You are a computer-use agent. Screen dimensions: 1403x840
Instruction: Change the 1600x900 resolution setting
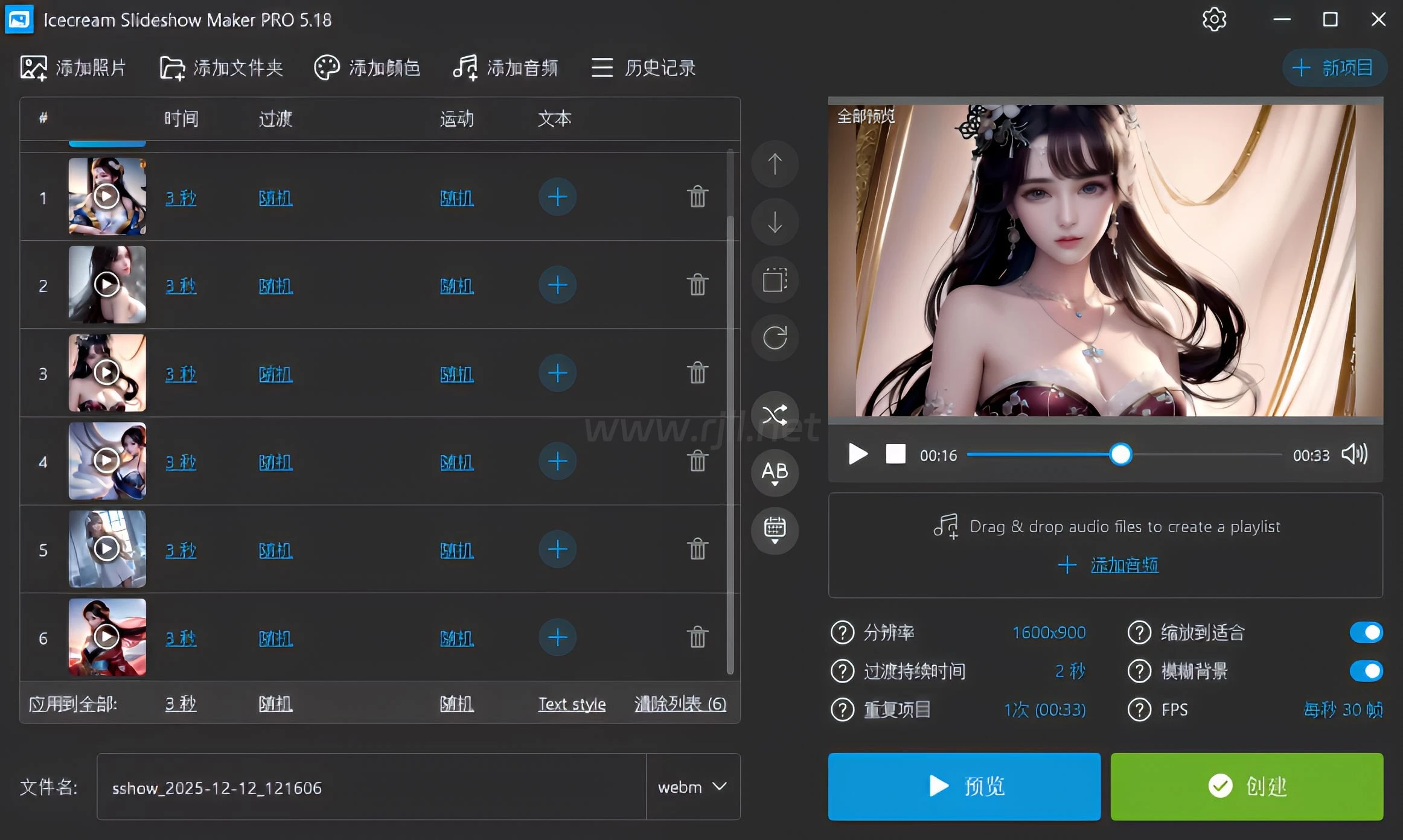coord(1049,632)
